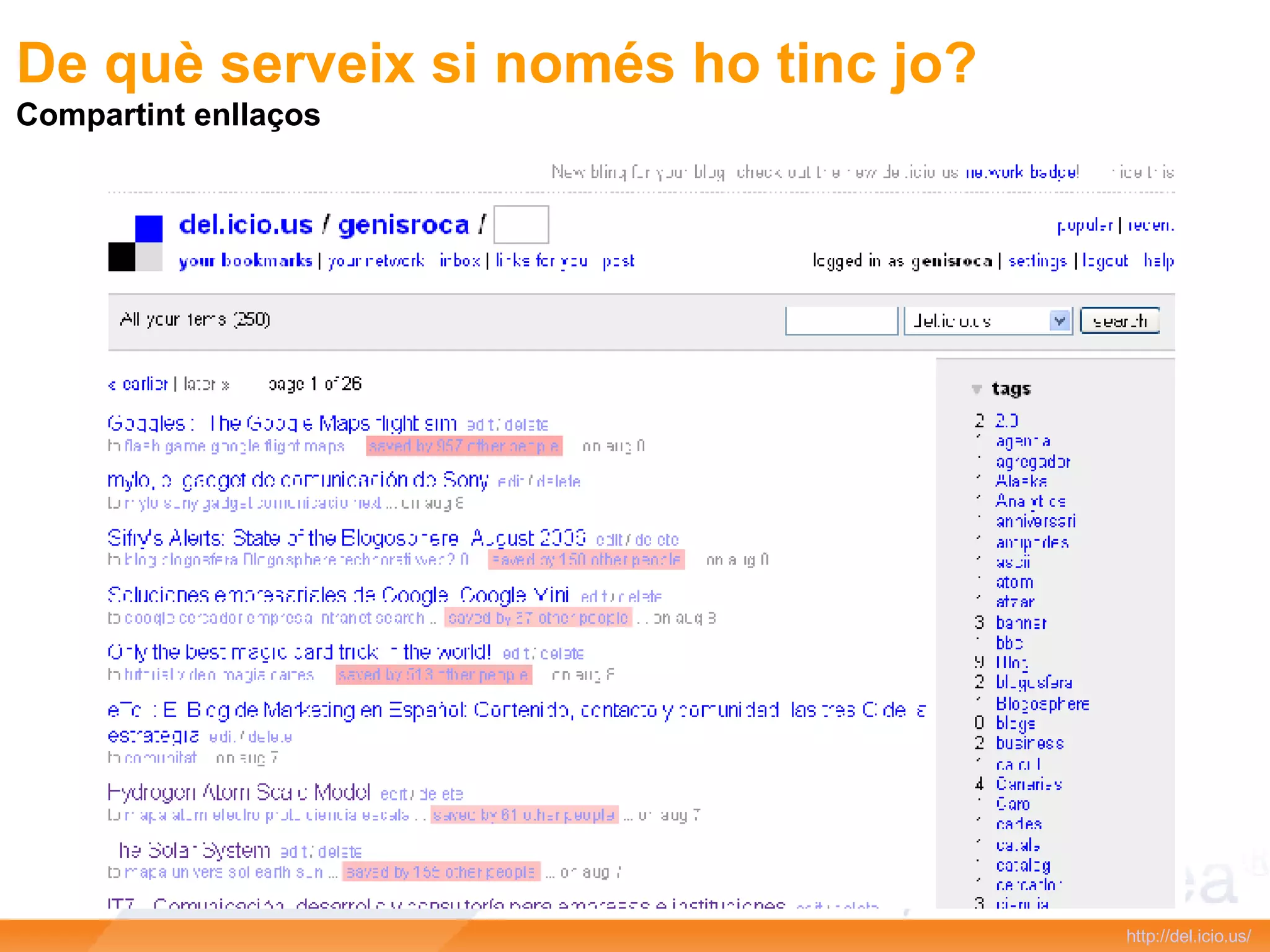Select the cataleg tag
Screen dimensions: 1270x952
pyautogui.click(x=1023, y=865)
